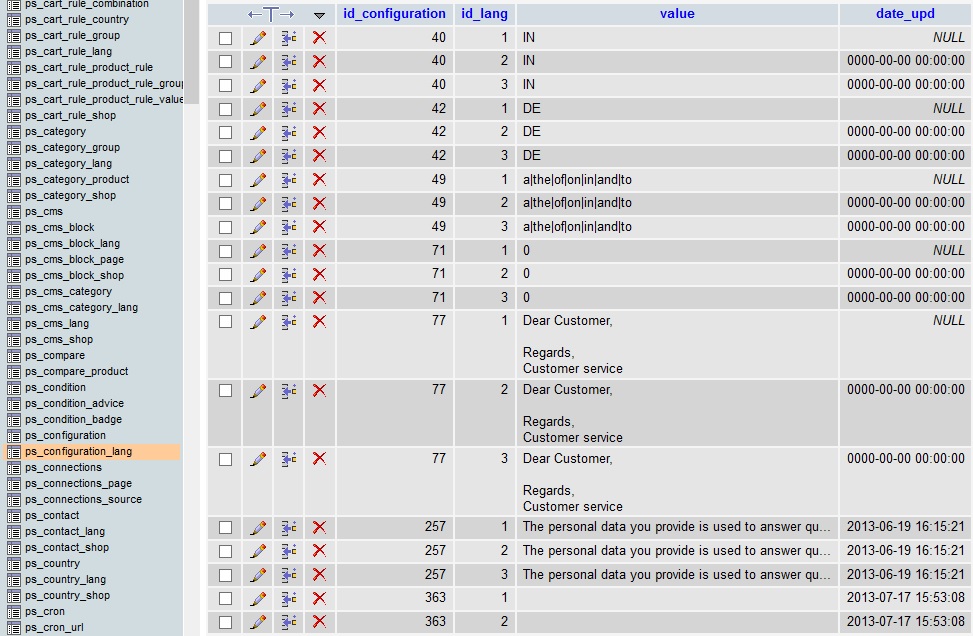Screen dimensions: 973x636
Task: Sort by value column header
Action: 677,14
